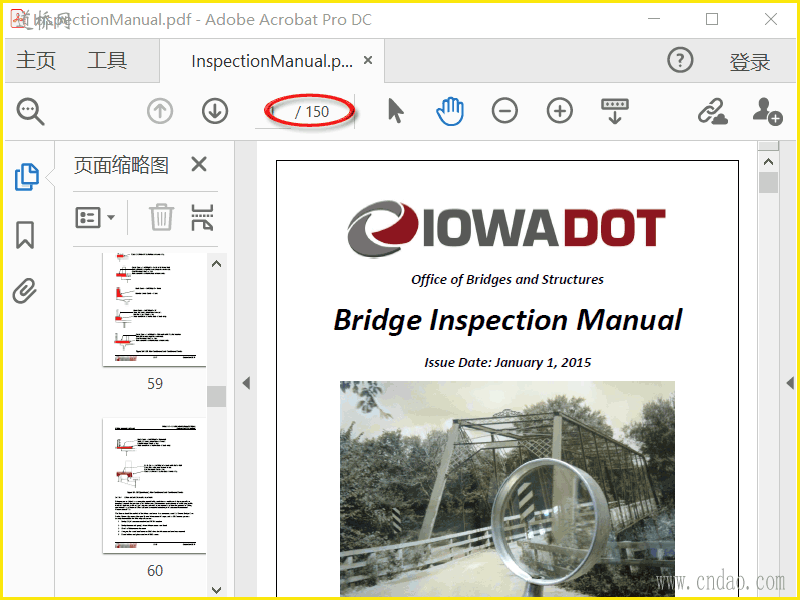
Task: Collapse the left navigation pane arrow
Action: [x=246, y=383]
